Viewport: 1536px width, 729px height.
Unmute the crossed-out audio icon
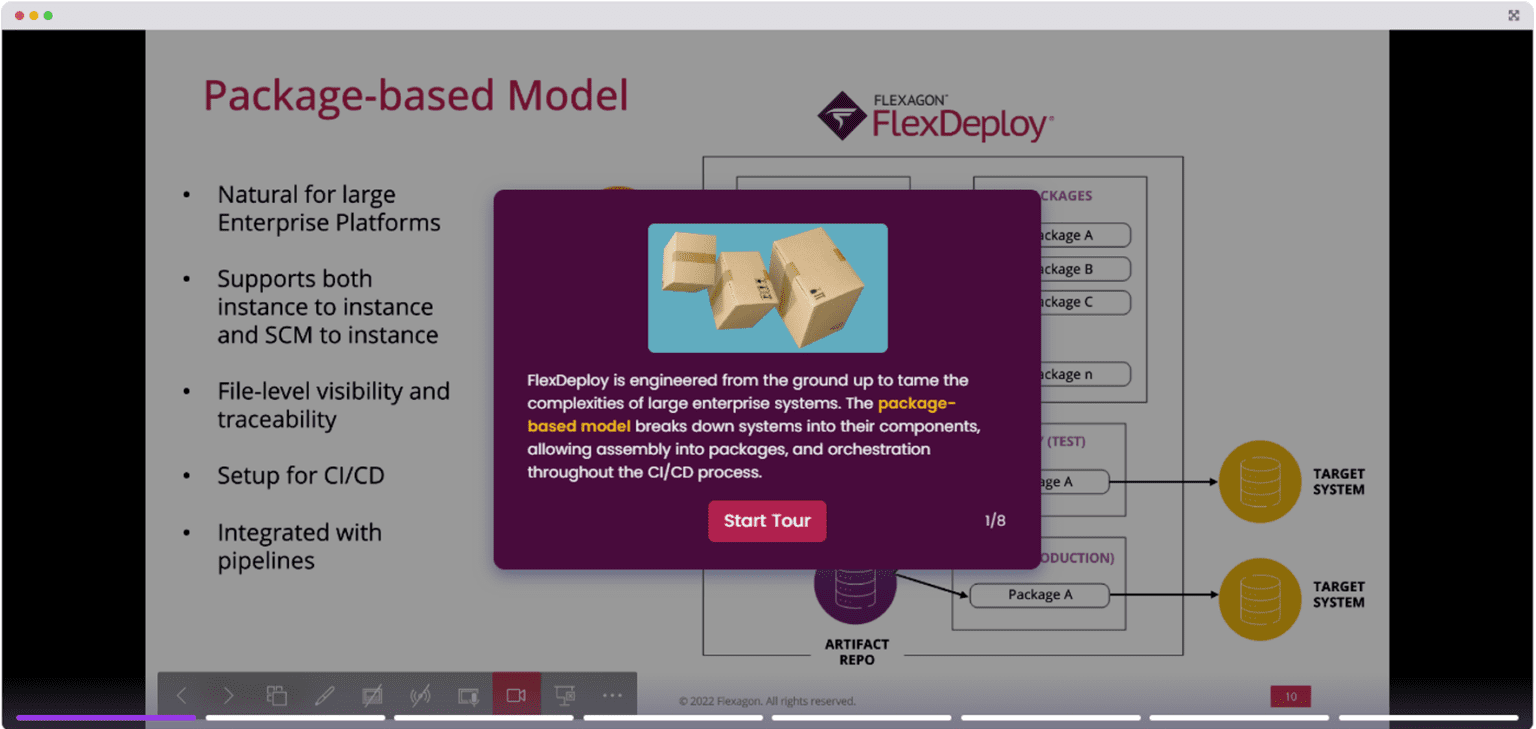coord(420,695)
